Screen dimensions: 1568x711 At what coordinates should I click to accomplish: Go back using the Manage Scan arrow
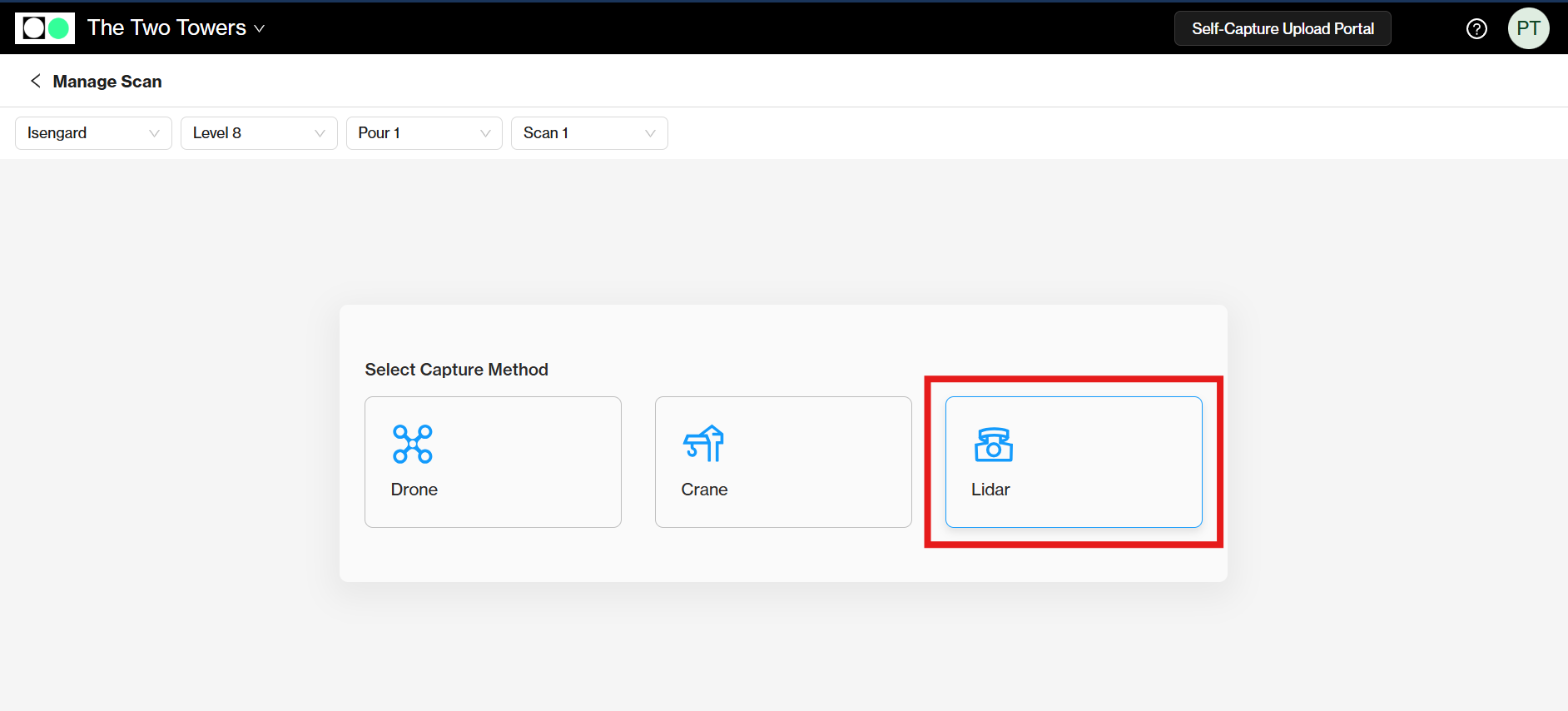point(35,81)
